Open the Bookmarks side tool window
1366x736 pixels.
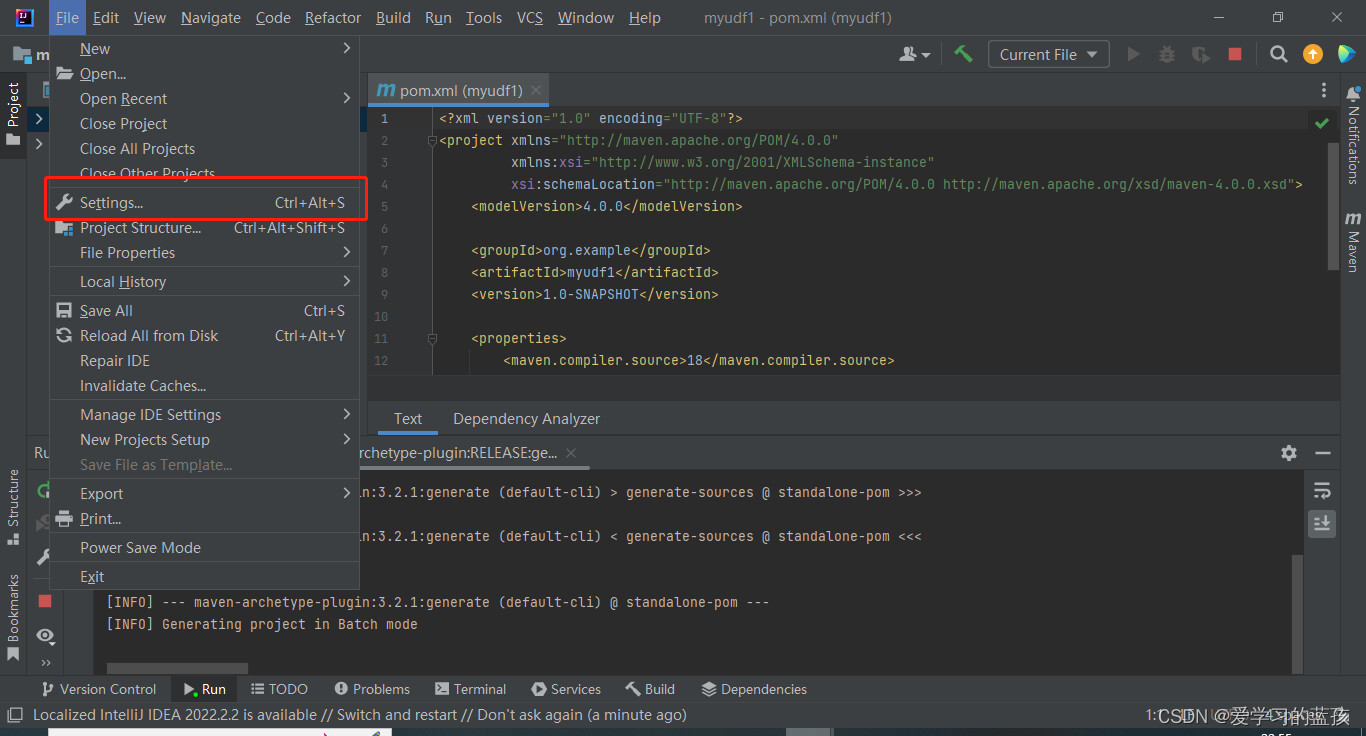[x=13, y=617]
